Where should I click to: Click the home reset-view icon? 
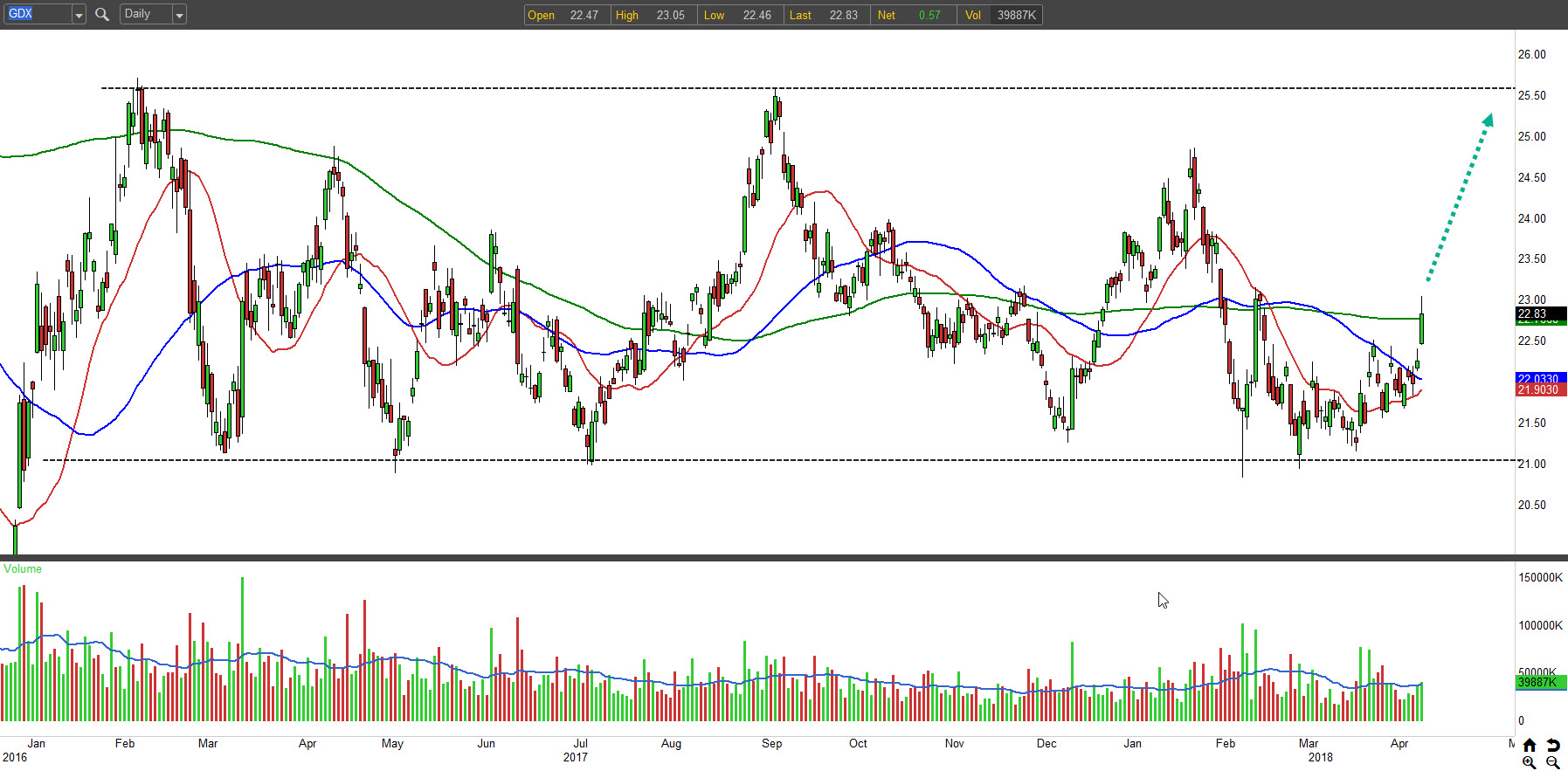pos(1529,745)
